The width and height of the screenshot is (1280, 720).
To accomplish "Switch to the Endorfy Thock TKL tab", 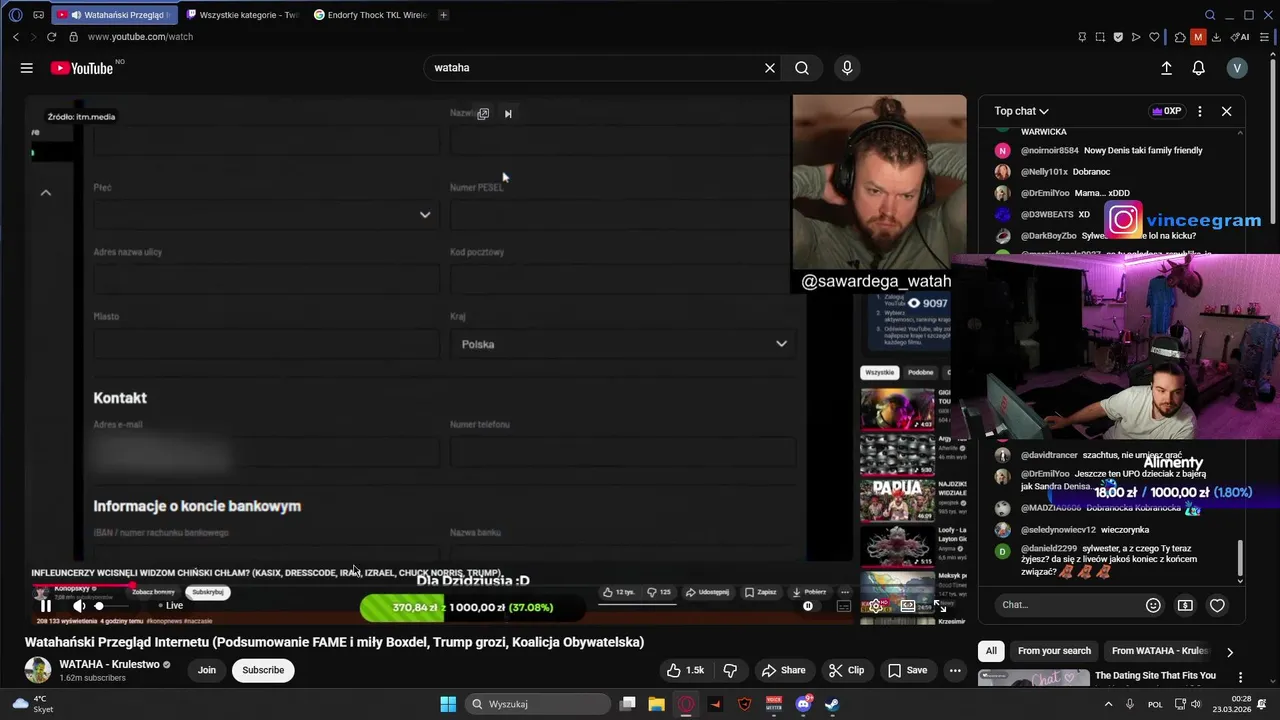I will 370,15.
